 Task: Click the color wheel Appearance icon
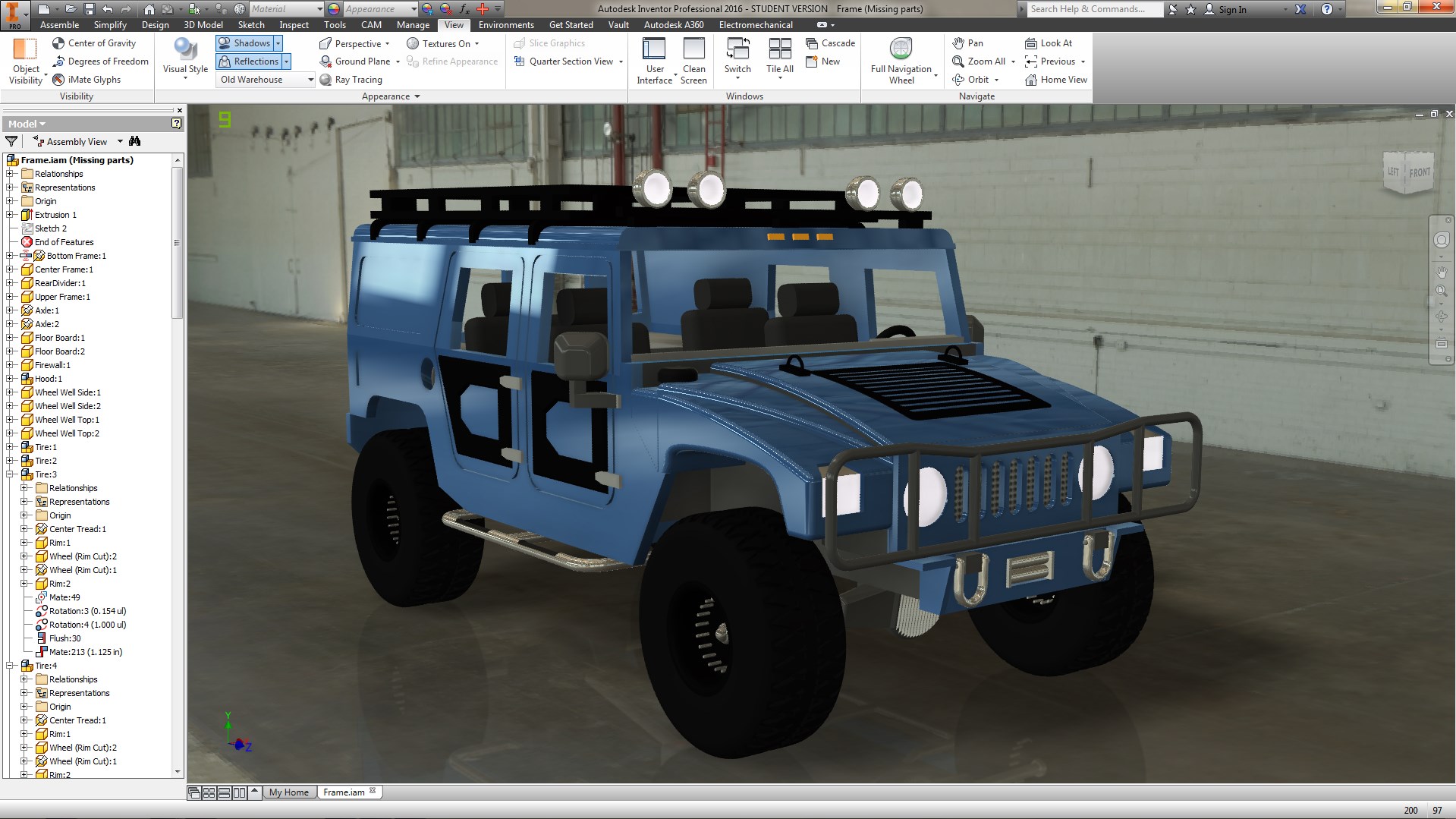tap(333, 9)
